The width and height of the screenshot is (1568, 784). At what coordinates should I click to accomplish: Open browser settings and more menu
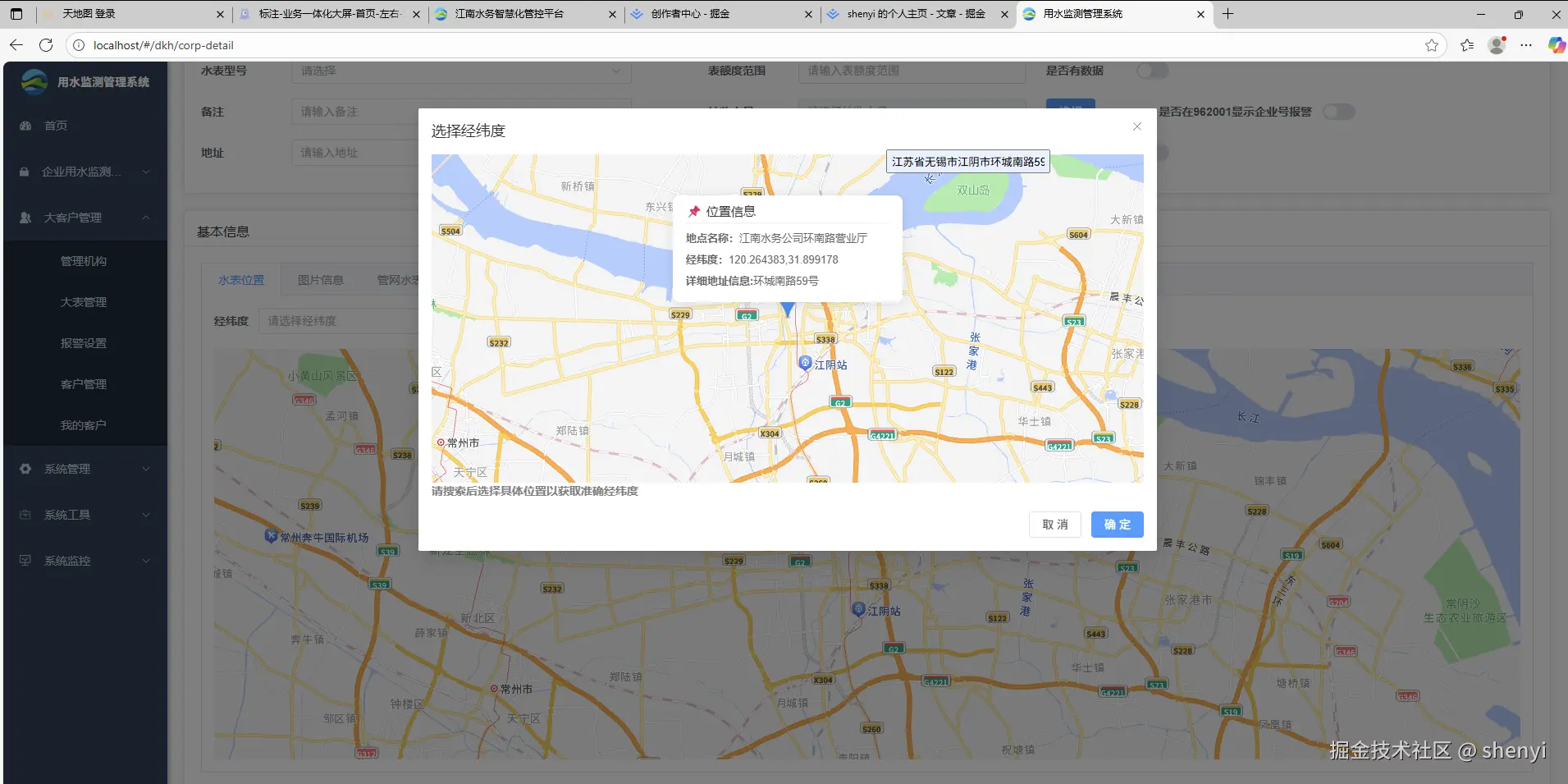pos(1526,45)
